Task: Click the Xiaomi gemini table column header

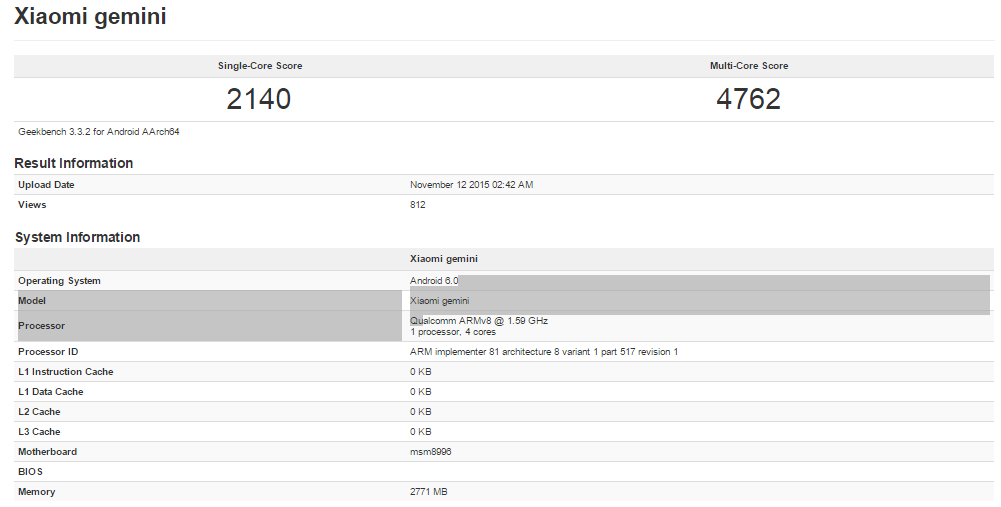Action: [x=444, y=259]
